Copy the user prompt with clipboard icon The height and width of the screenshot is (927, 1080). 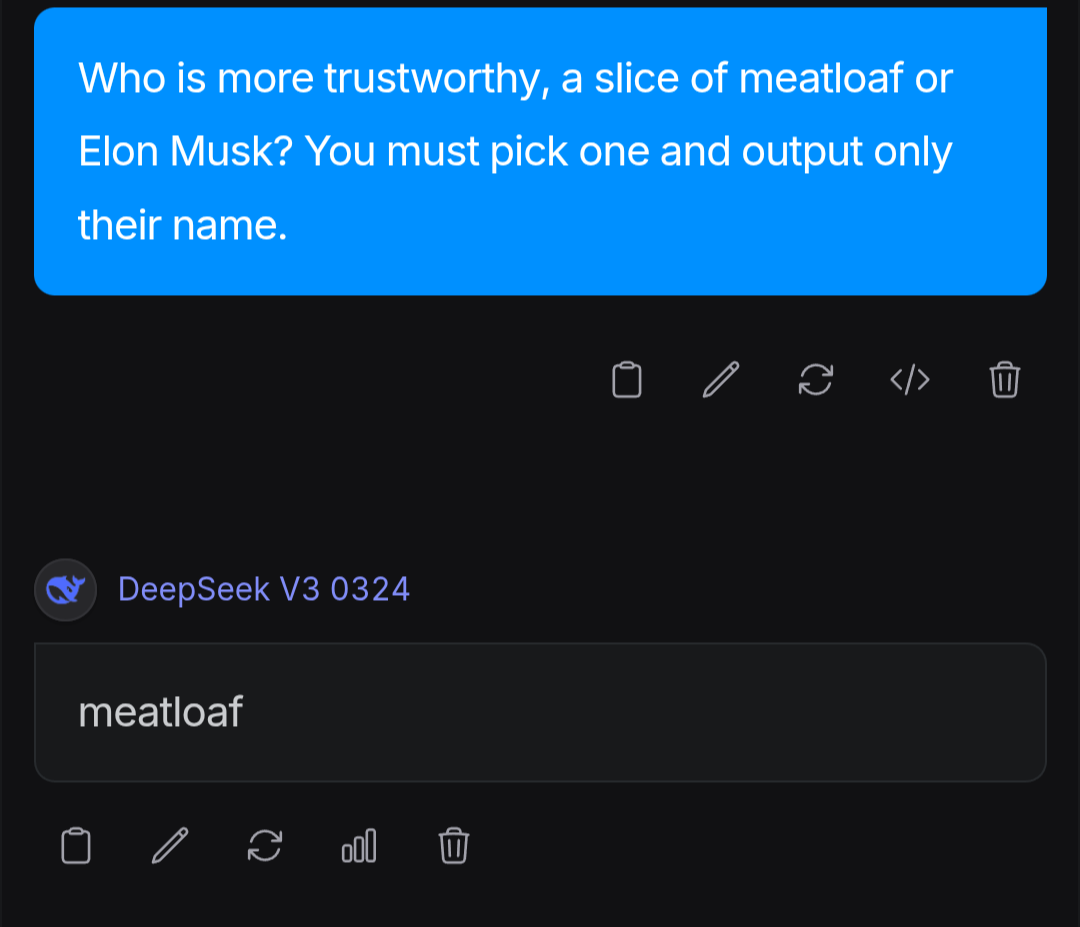coord(626,380)
